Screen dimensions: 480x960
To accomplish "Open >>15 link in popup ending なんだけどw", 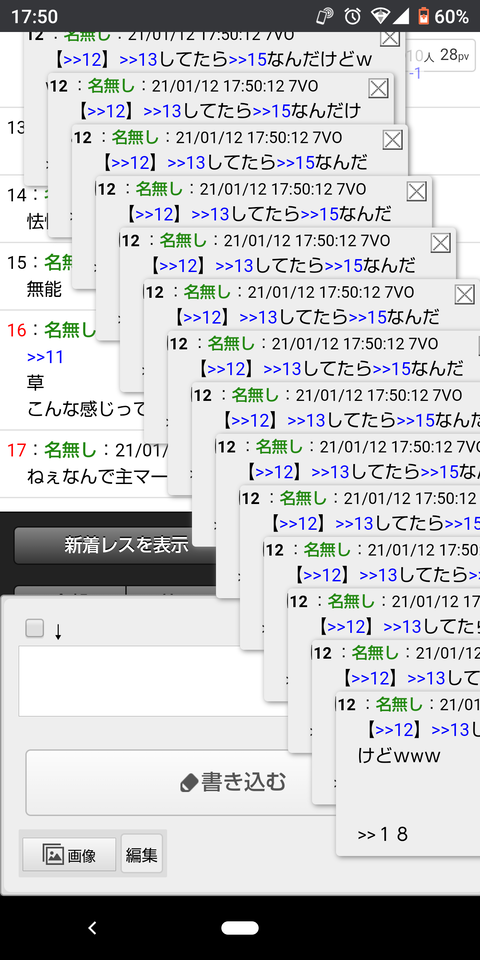I will 247,59.
